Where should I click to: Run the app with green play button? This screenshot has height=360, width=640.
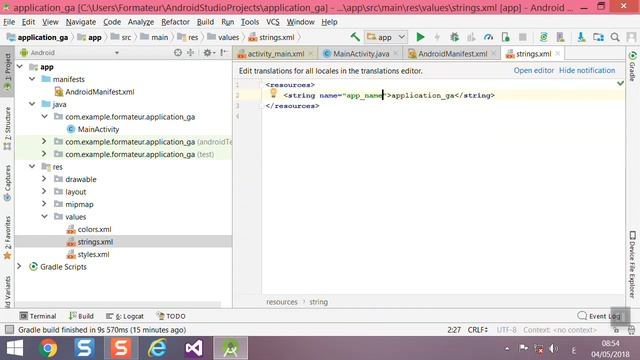pyautogui.click(x=420, y=37)
